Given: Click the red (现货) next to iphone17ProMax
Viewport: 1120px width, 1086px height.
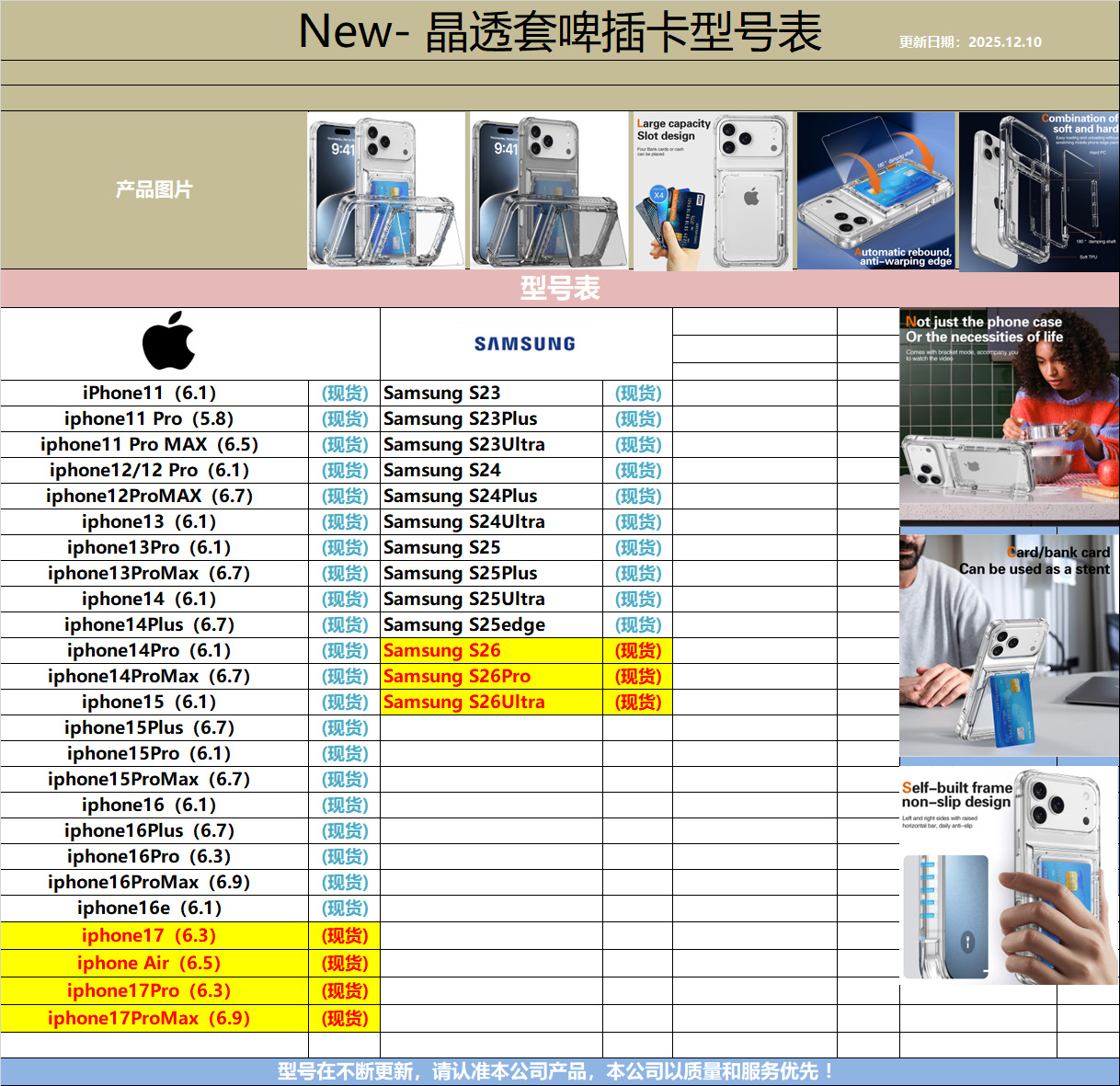Looking at the screenshot, I should 345,1018.
